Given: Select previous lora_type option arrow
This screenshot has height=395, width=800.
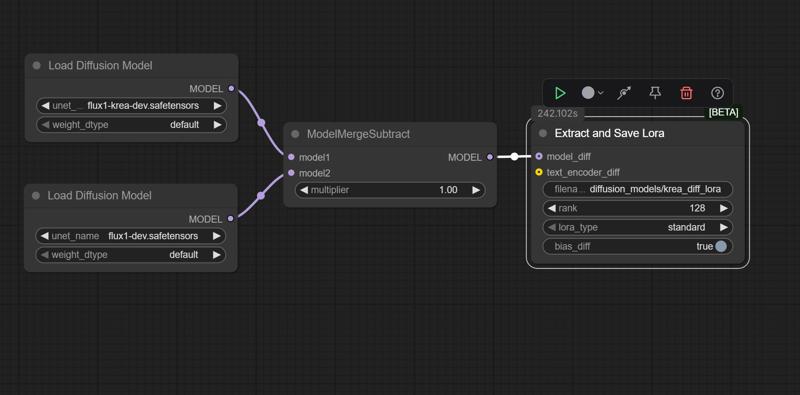Looking at the screenshot, I should click(x=552, y=227).
